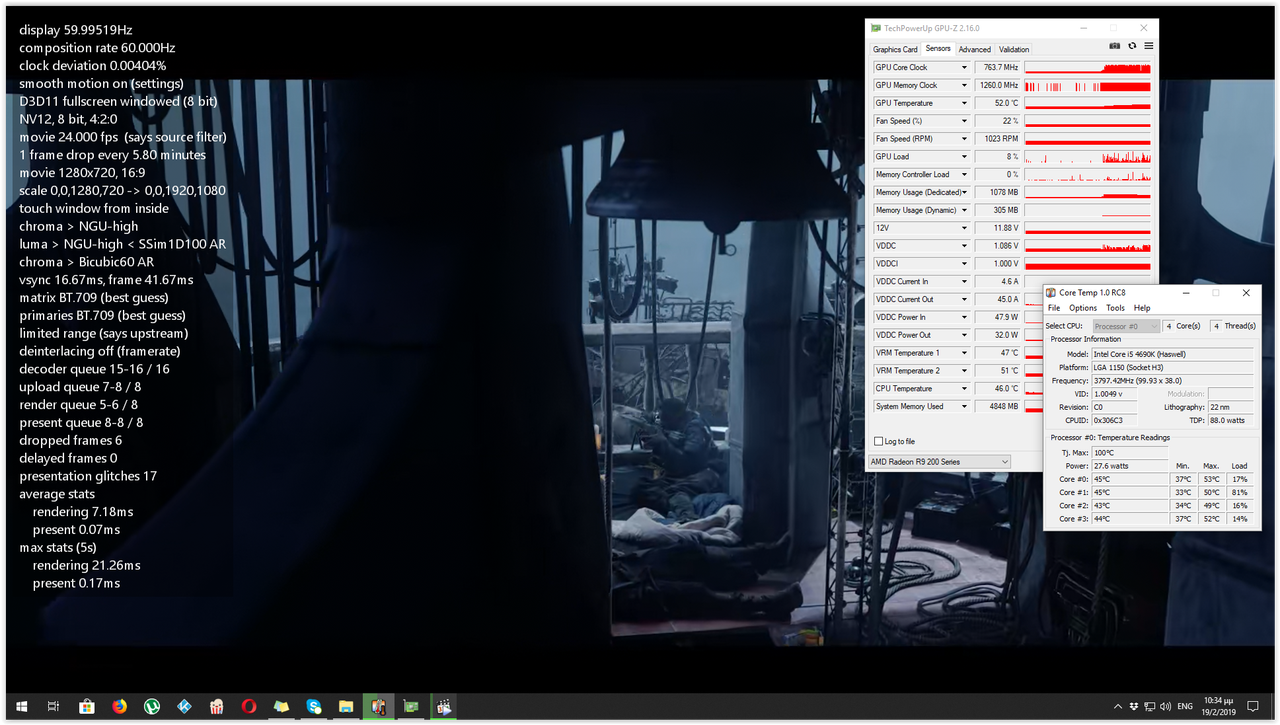This screenshot has height=725, width=1280.
Task: Expand the VDDC Power In dropdown
Action: point(964,317)
